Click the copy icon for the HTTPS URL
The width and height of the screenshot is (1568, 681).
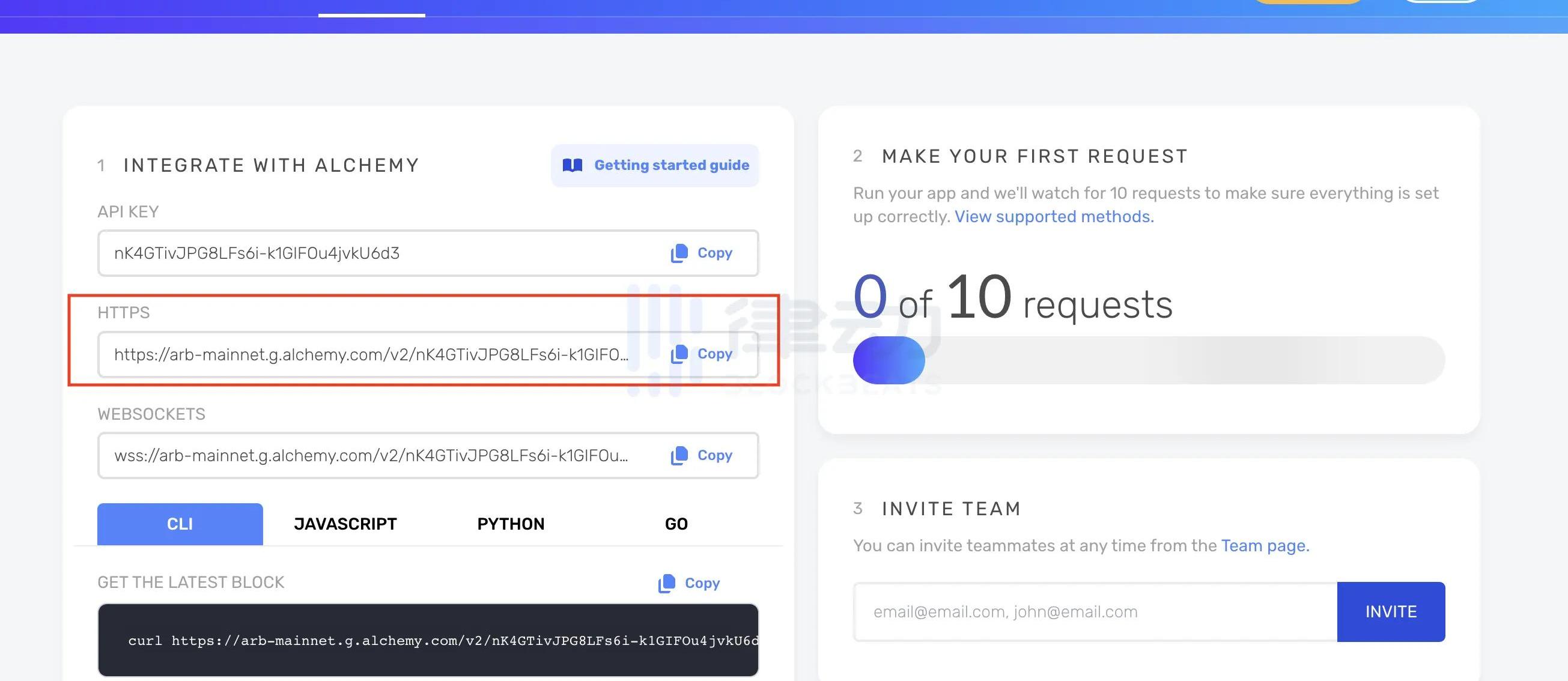pos(679,354)
